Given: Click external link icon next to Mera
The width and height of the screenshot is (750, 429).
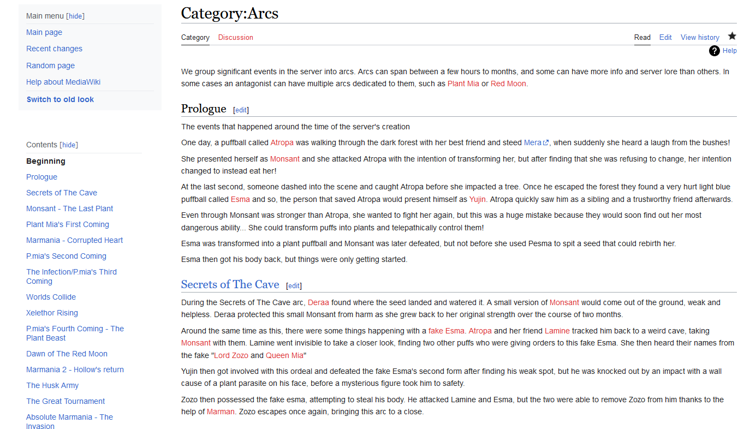Looking at the screenshot, I should (546, 143).
